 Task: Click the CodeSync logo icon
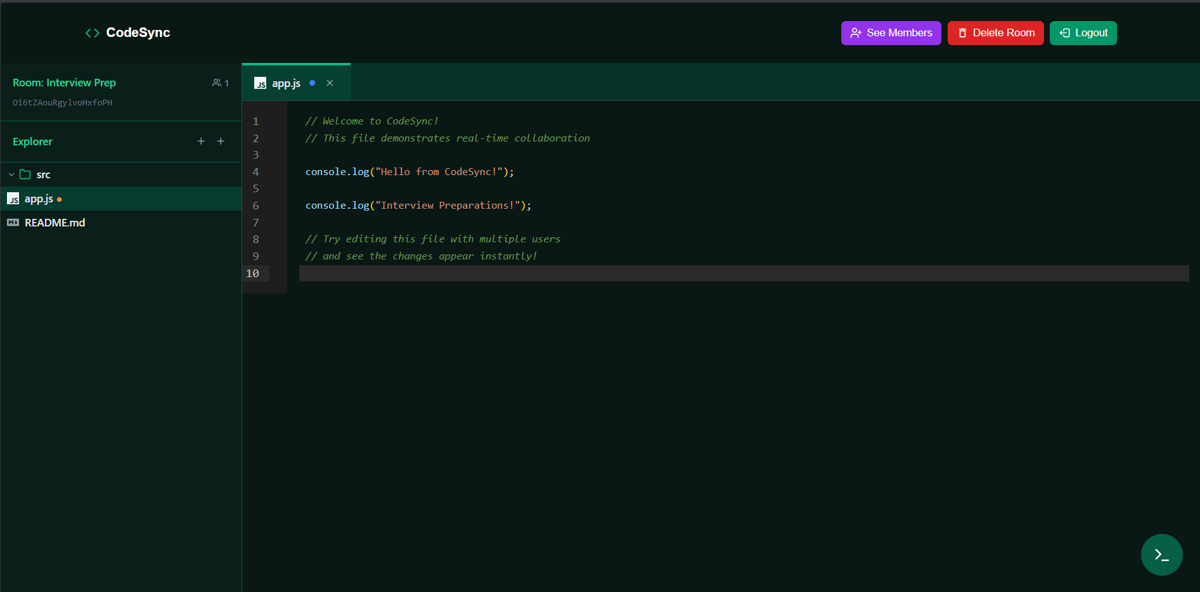pos(92,32)
